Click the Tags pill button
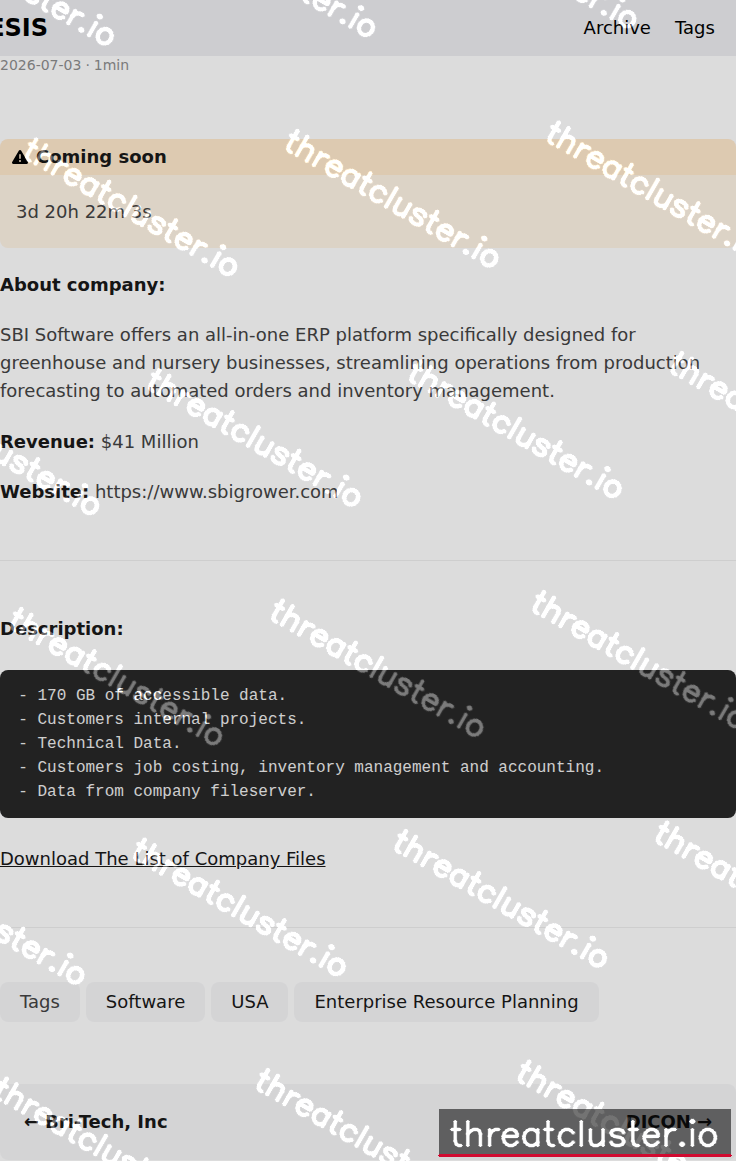This screenshot has width=736, height=1161. (39, 1002)
